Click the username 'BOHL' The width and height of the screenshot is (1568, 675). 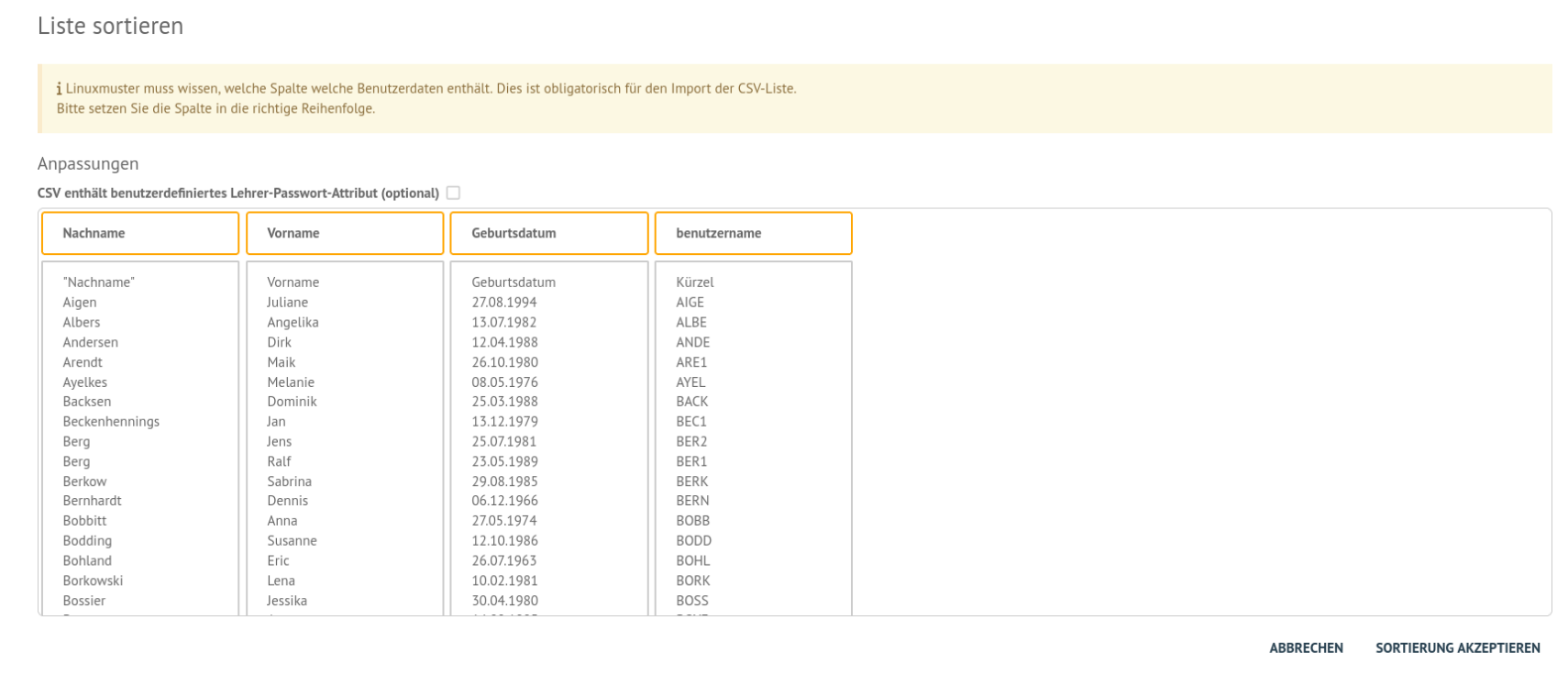(693, 561)
